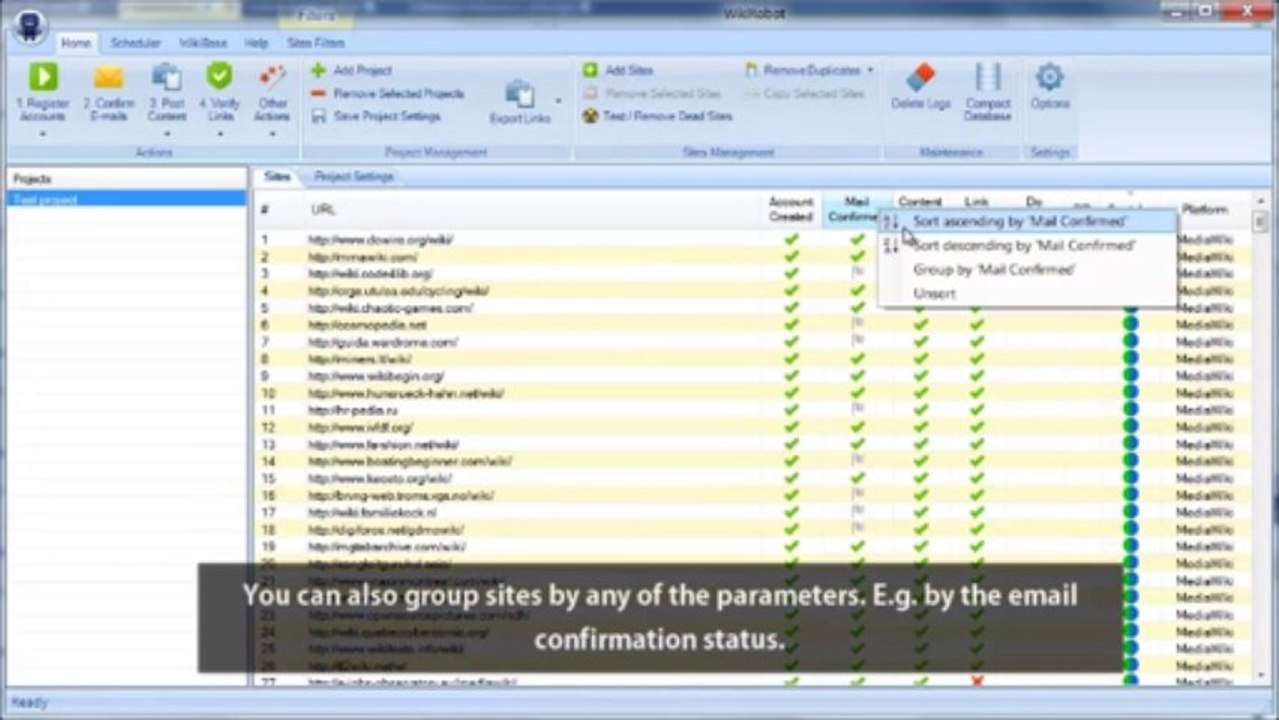Choose Unsort in the context menu

(x=1027, y=294)
